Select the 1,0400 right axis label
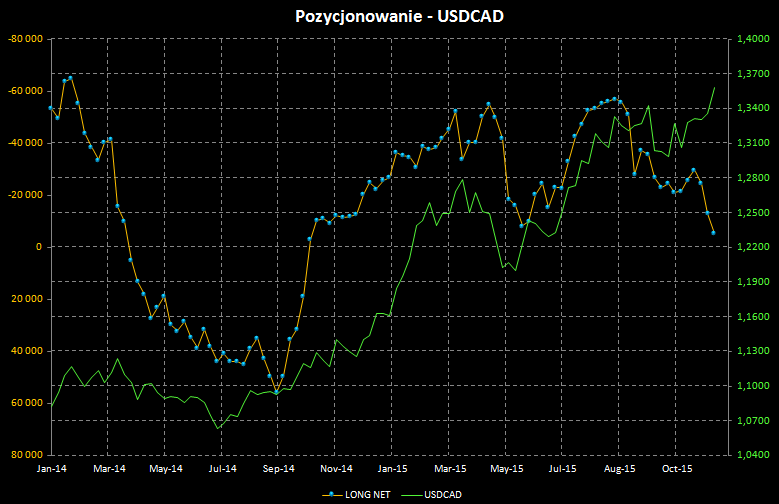 (750, 455)
